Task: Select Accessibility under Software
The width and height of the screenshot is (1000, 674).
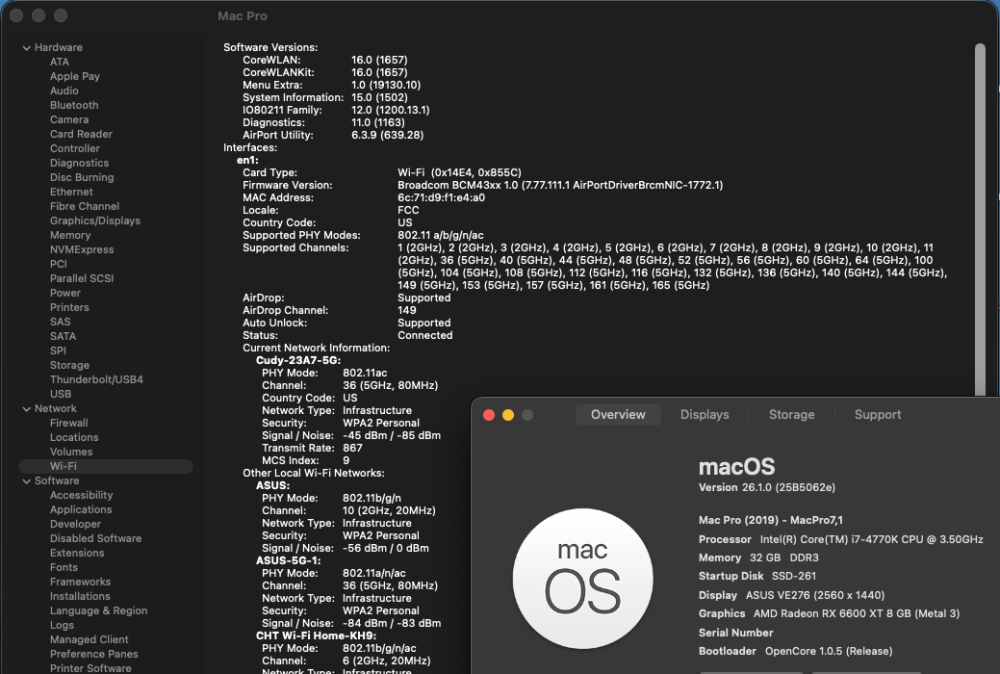Action: tap(81, 495)
